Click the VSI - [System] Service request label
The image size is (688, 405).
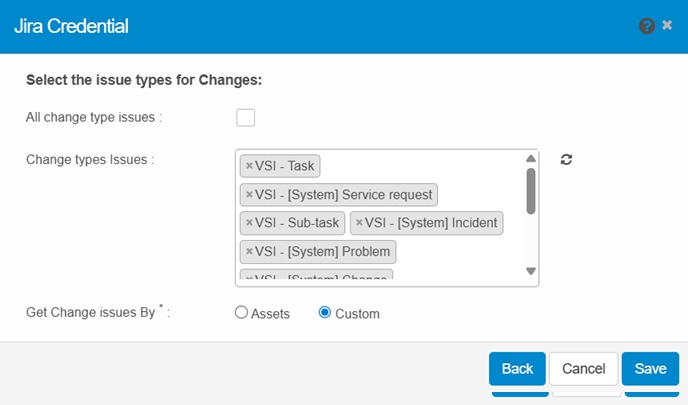coord(346,194)
